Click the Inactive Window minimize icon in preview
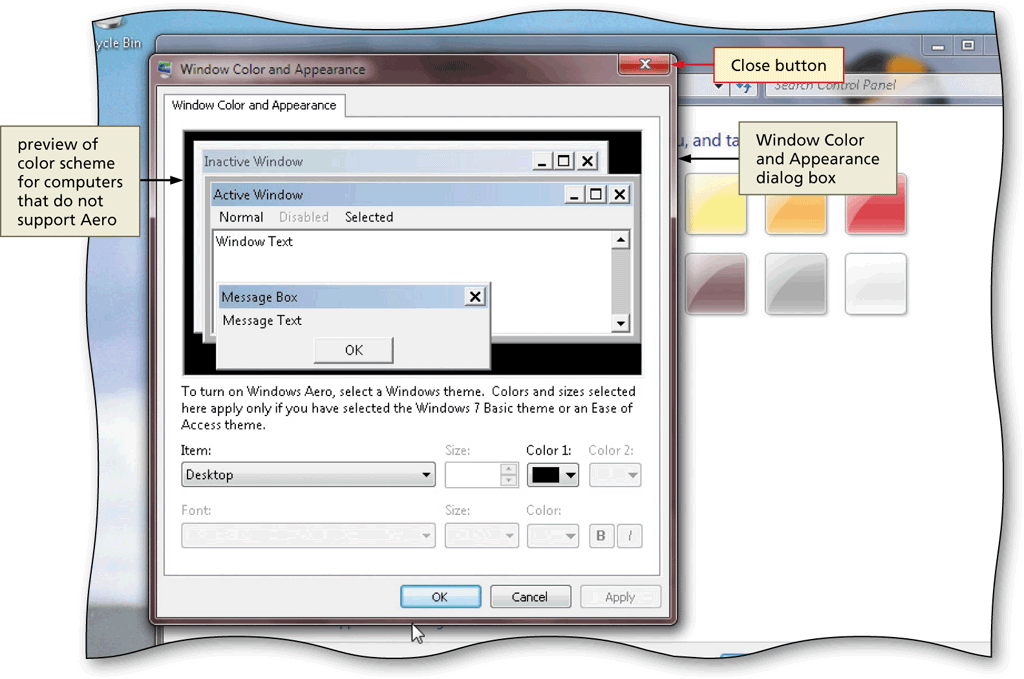This screenshot has width=1024, height=679. pyautogui.click(x=541, y=161)
